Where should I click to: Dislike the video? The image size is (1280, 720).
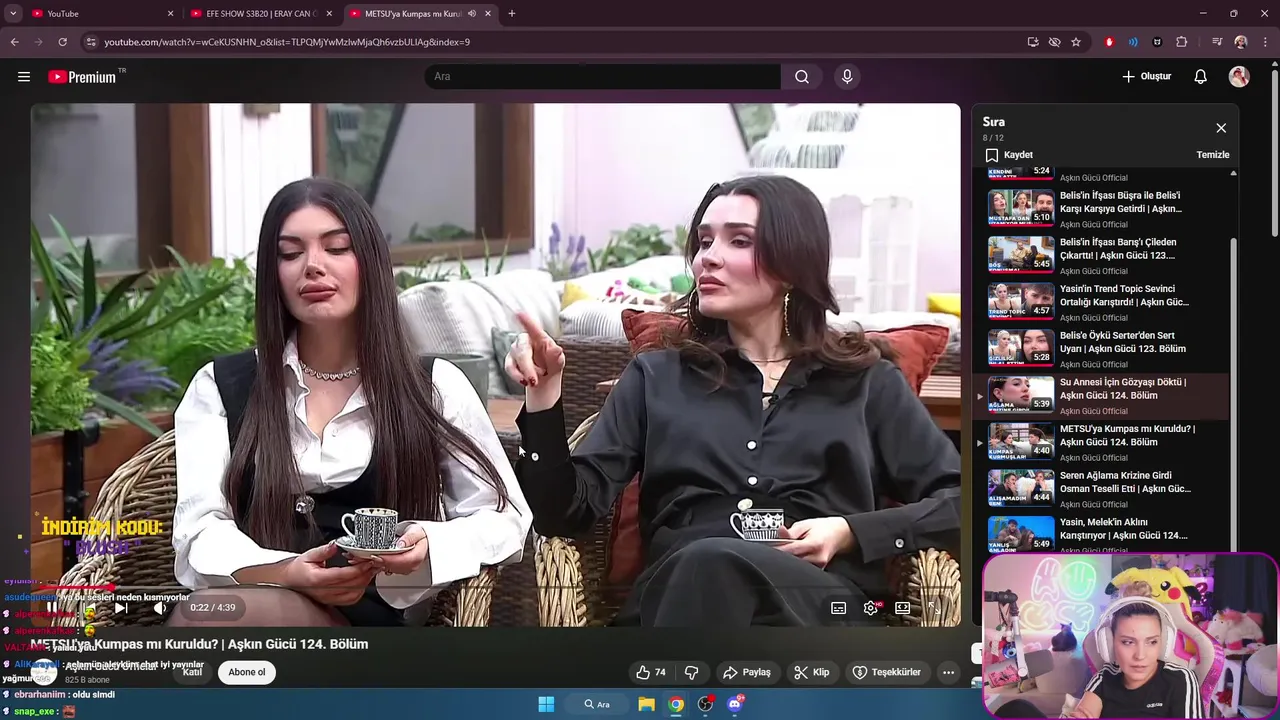691,672
